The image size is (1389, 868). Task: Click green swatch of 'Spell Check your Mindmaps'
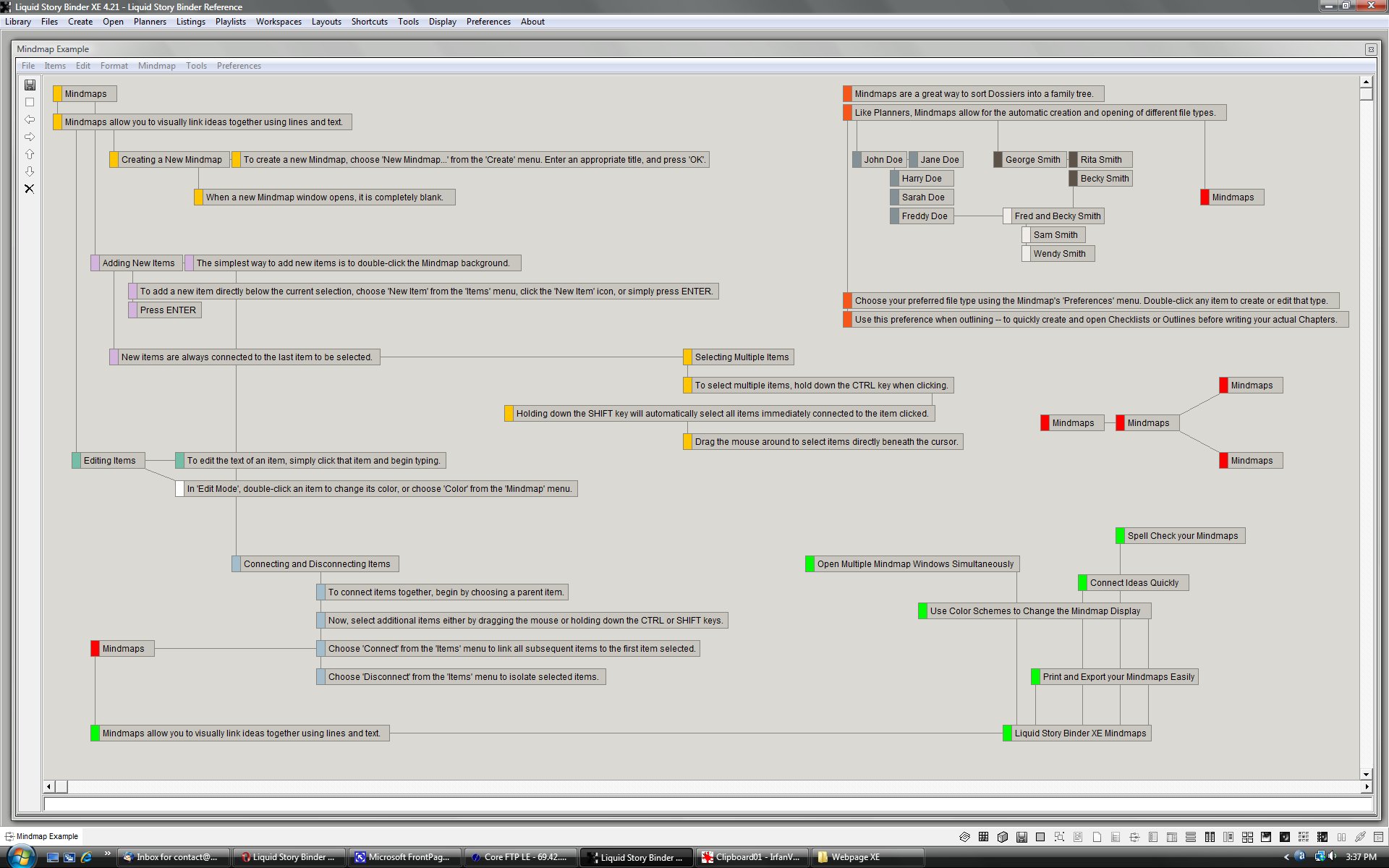(1120, 536)
